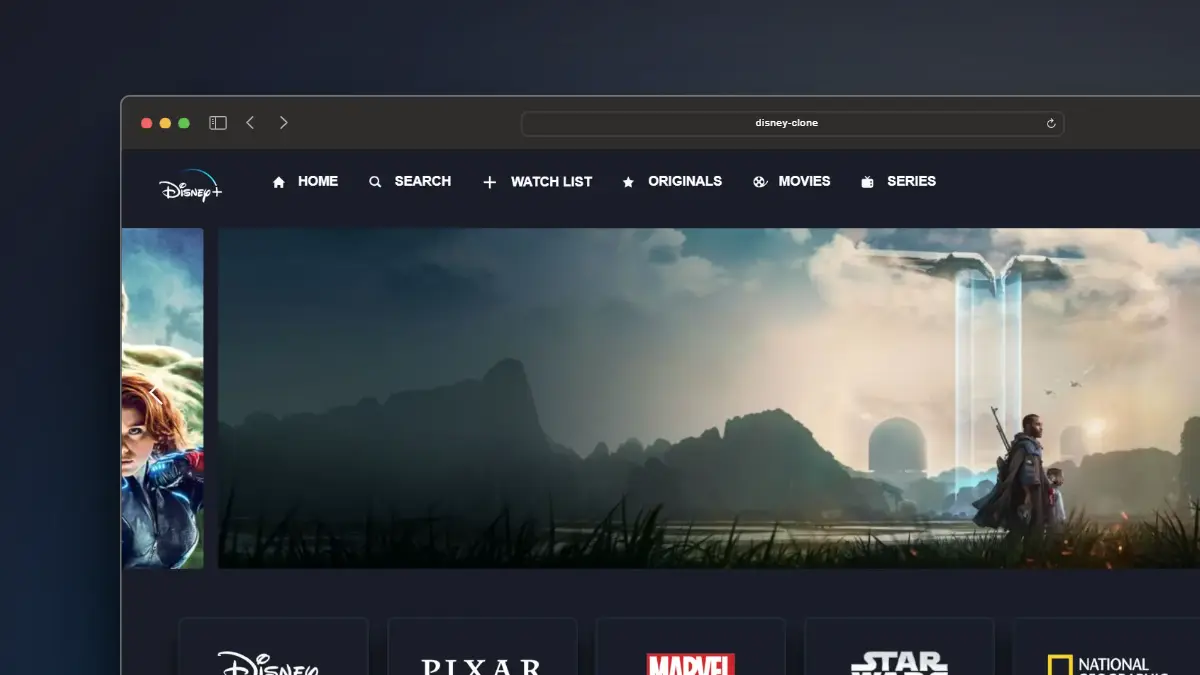
Task: Click the star icon beside Originals
Action: pyautogui.click(x=628, y=181)
